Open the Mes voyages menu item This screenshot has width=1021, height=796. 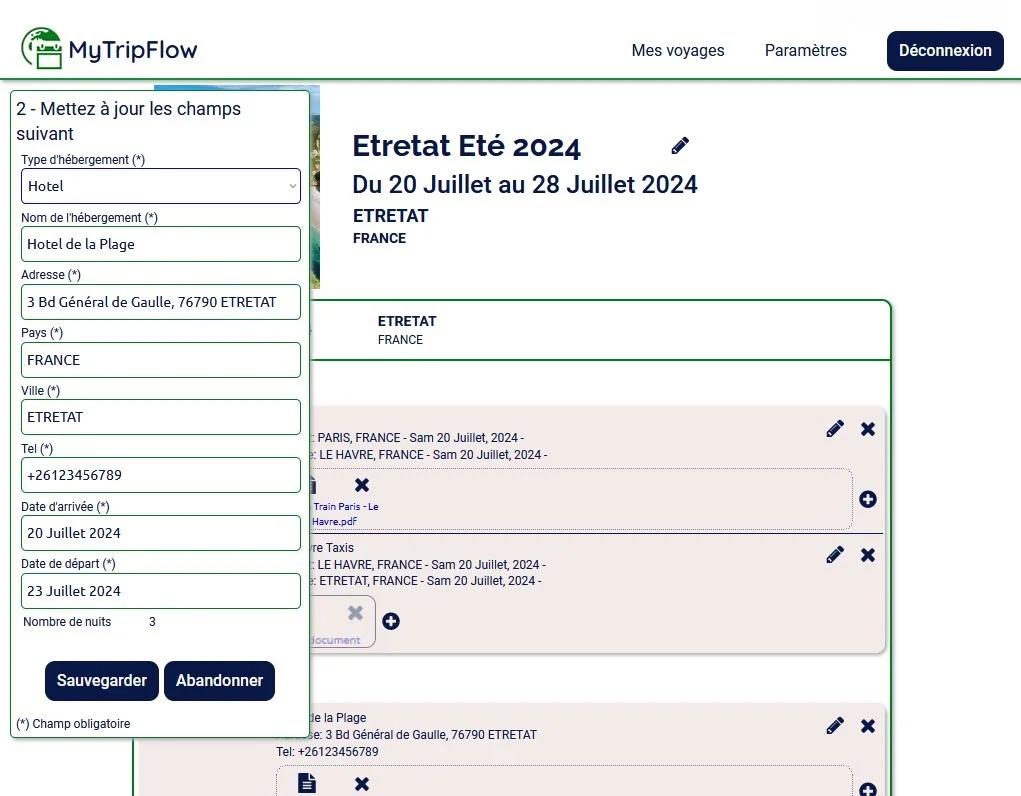coord(678,51)
